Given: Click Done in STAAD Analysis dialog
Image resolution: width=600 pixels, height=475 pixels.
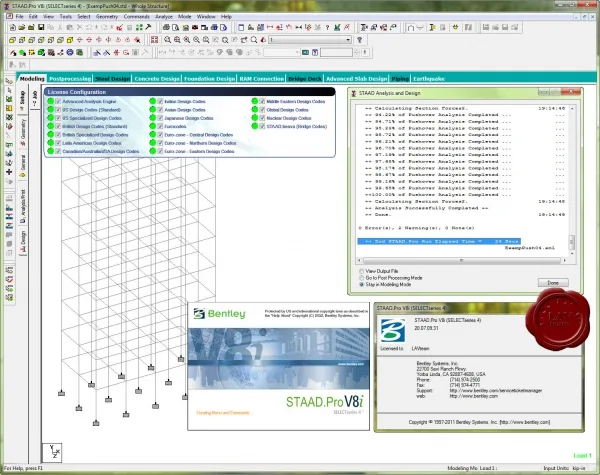Looking at the screenshot, I should [553, 282].
